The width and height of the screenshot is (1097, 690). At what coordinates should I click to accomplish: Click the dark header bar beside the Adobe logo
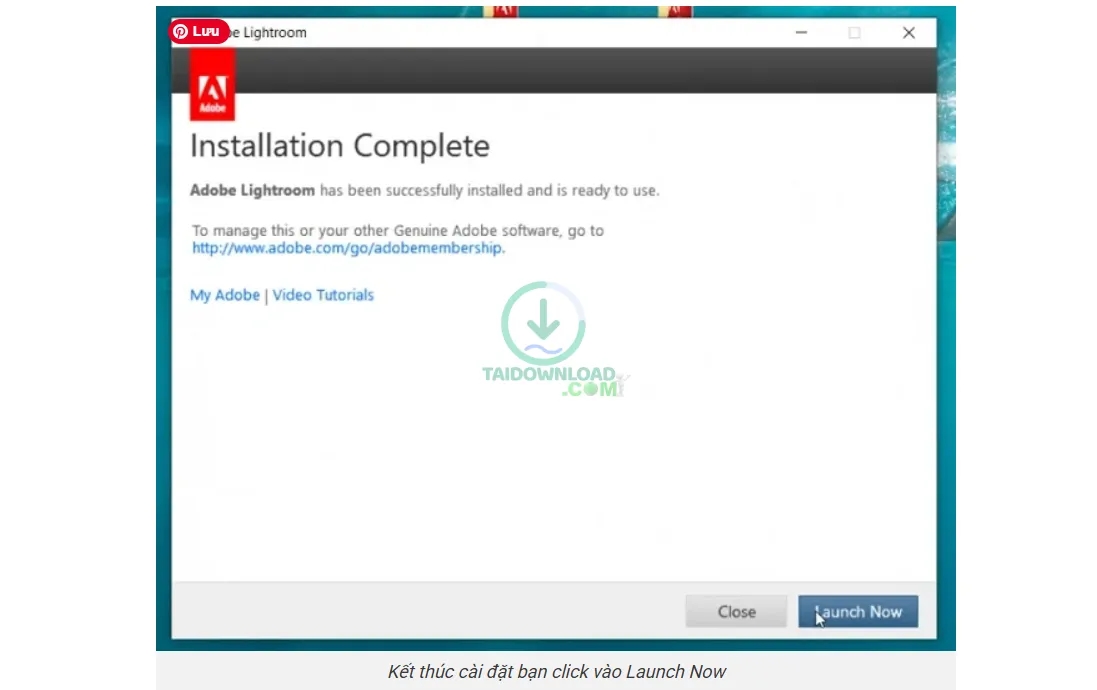(580, 70)
